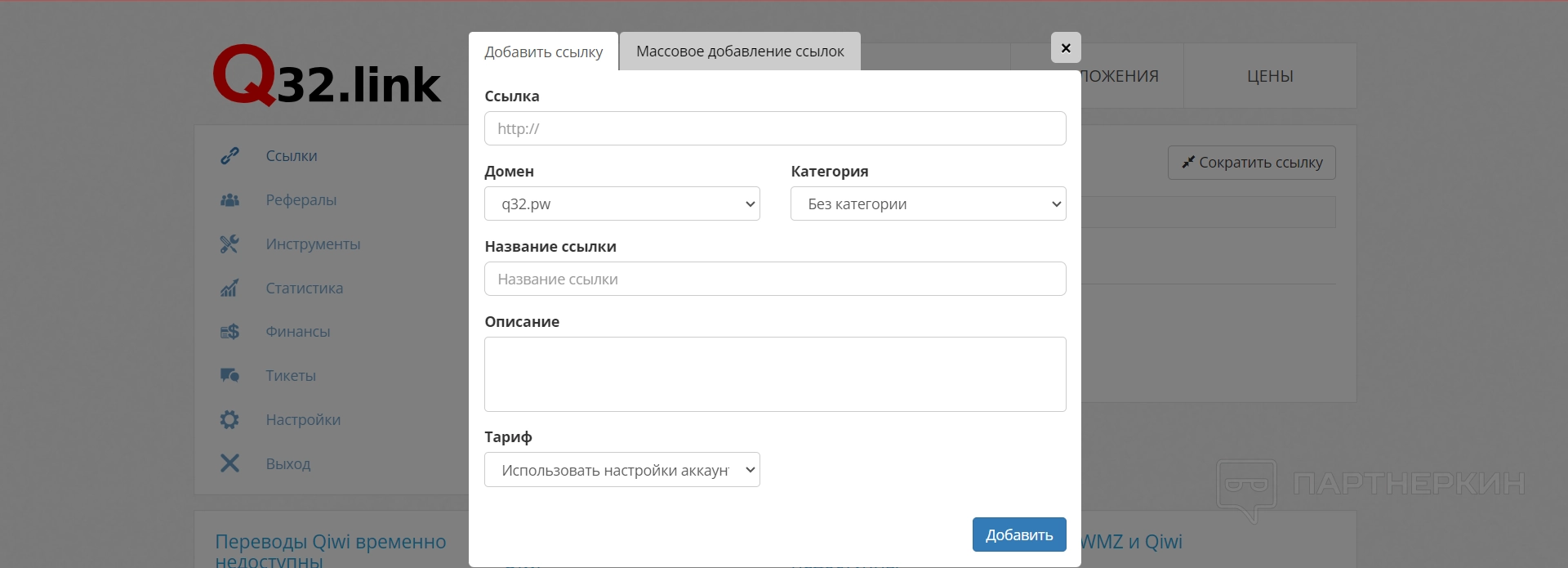
Task: Click the money icon beside Финансы
Action: 229,332
